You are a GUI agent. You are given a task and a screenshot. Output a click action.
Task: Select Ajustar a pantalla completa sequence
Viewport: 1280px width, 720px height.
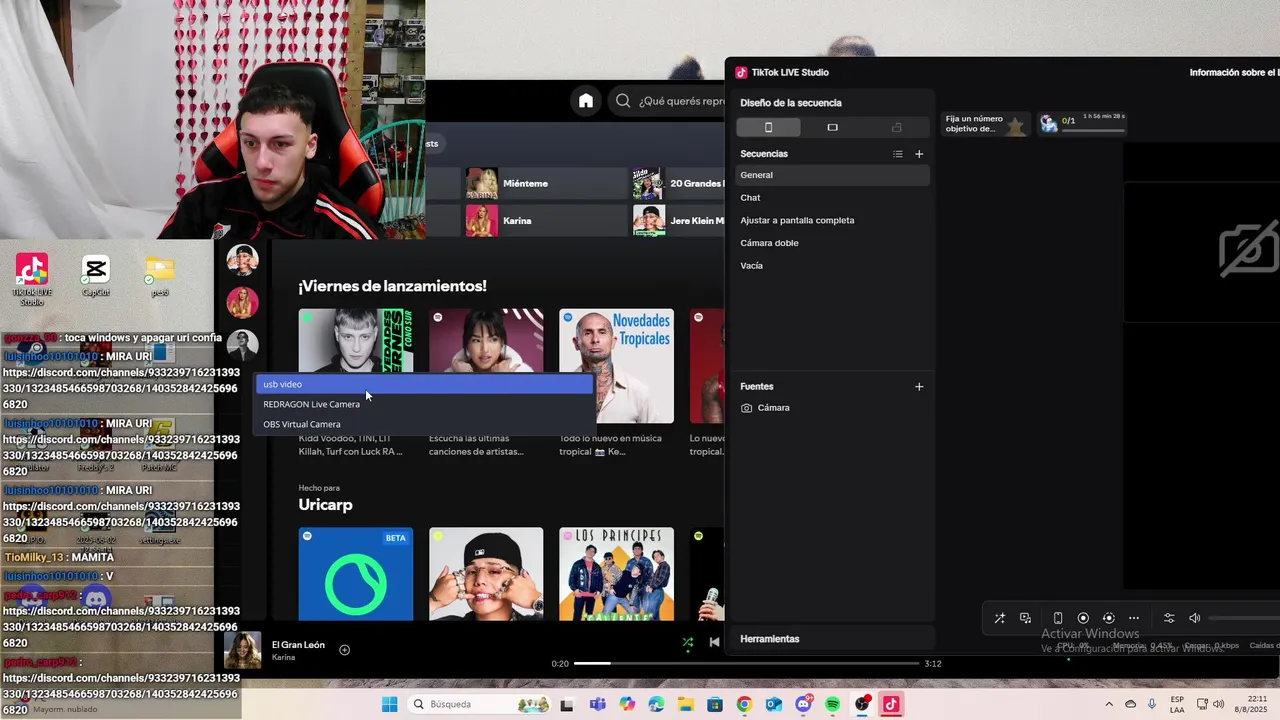833,220
